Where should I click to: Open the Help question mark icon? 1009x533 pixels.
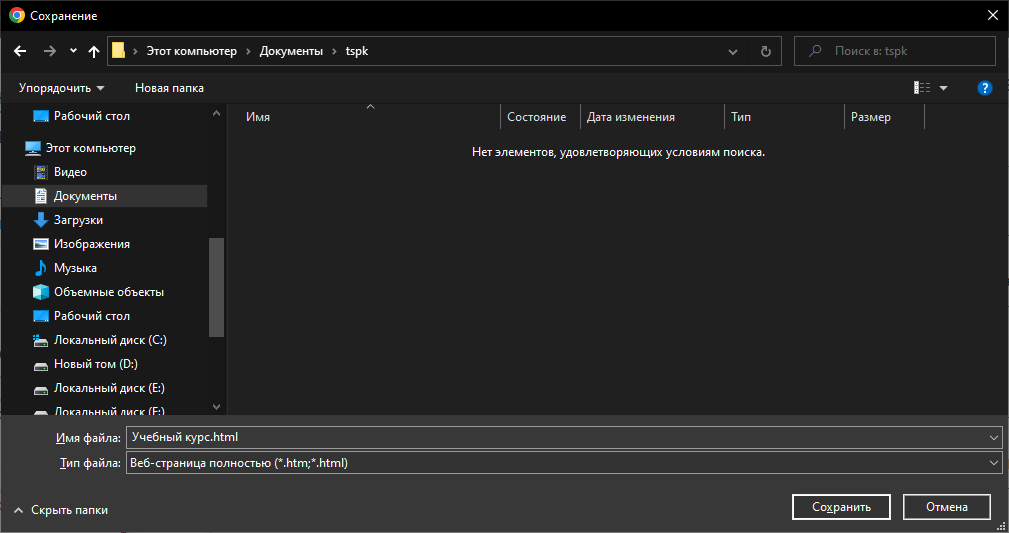pyautogui.click(x=984, y=88)
